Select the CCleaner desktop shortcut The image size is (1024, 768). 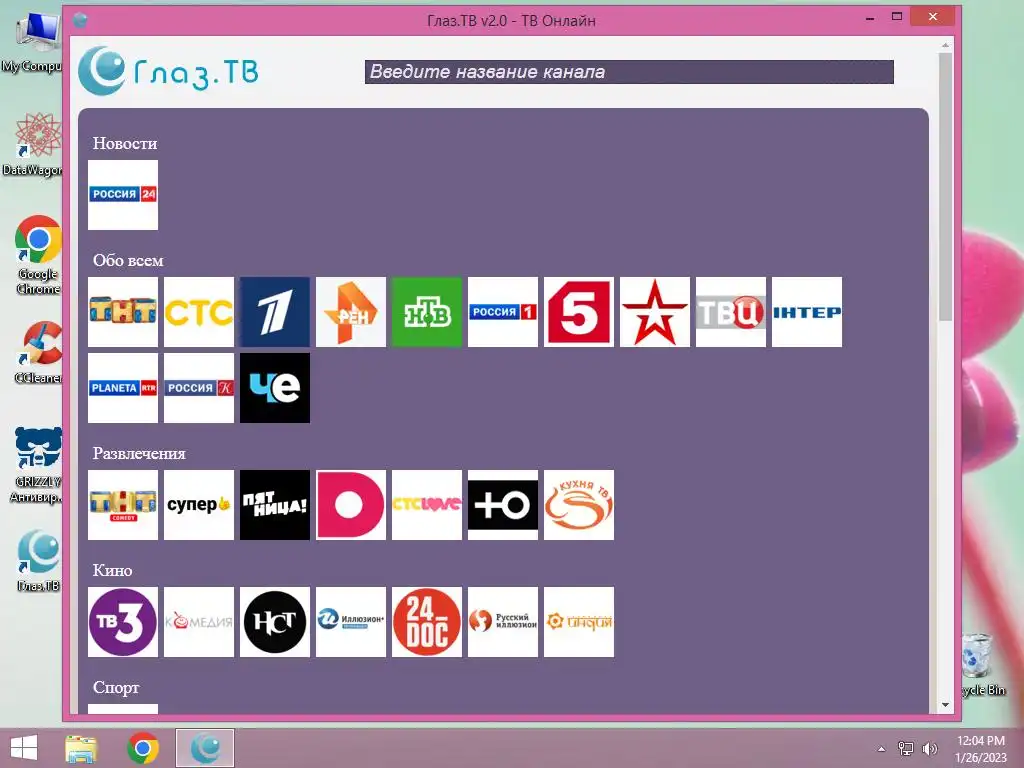coord(38,353)
